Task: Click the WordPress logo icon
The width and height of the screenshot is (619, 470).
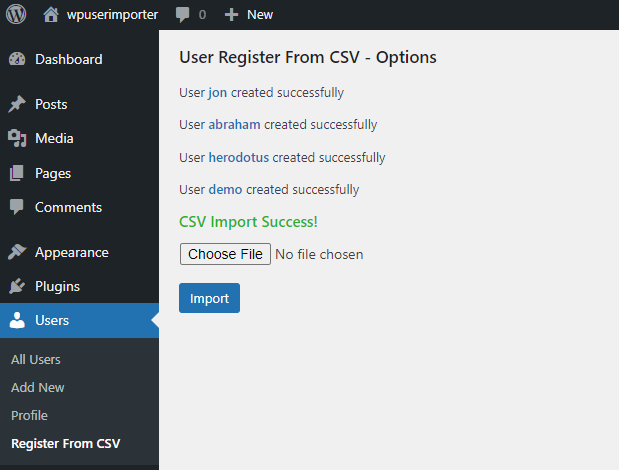Action: 17,14
